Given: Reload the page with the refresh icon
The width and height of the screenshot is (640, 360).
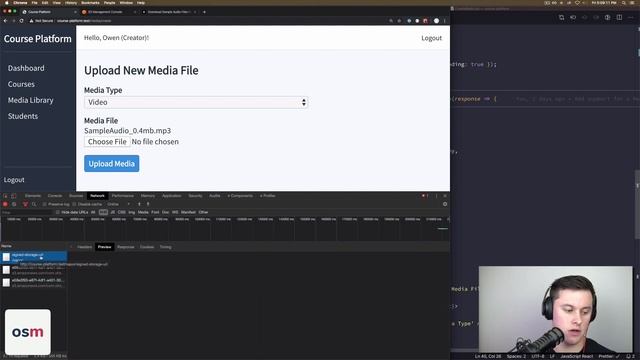Looking at the screenshot, I should coord(21,20).
